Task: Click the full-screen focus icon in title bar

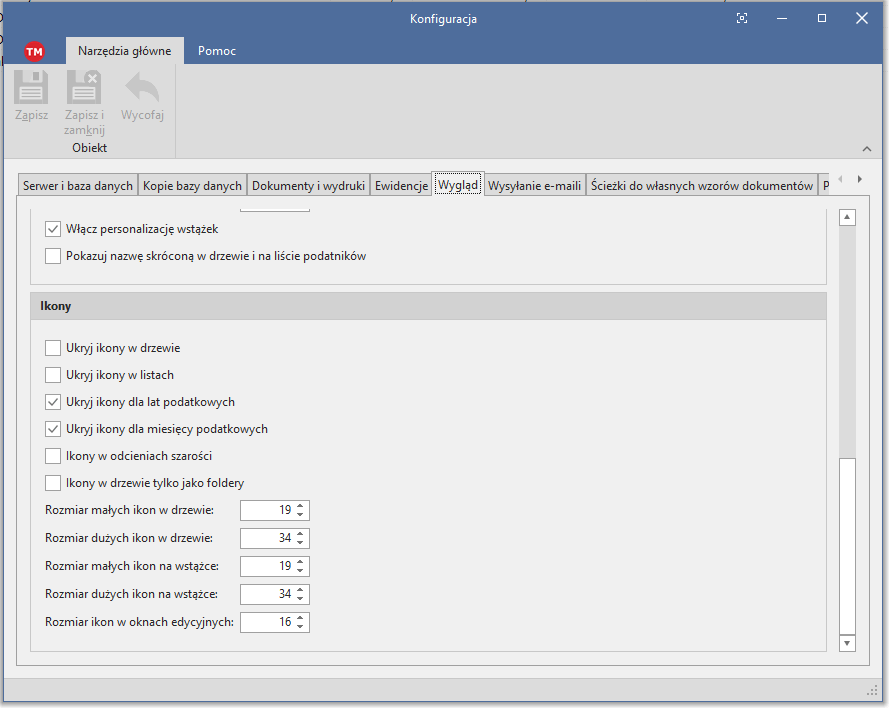Action: pos(742,18)
